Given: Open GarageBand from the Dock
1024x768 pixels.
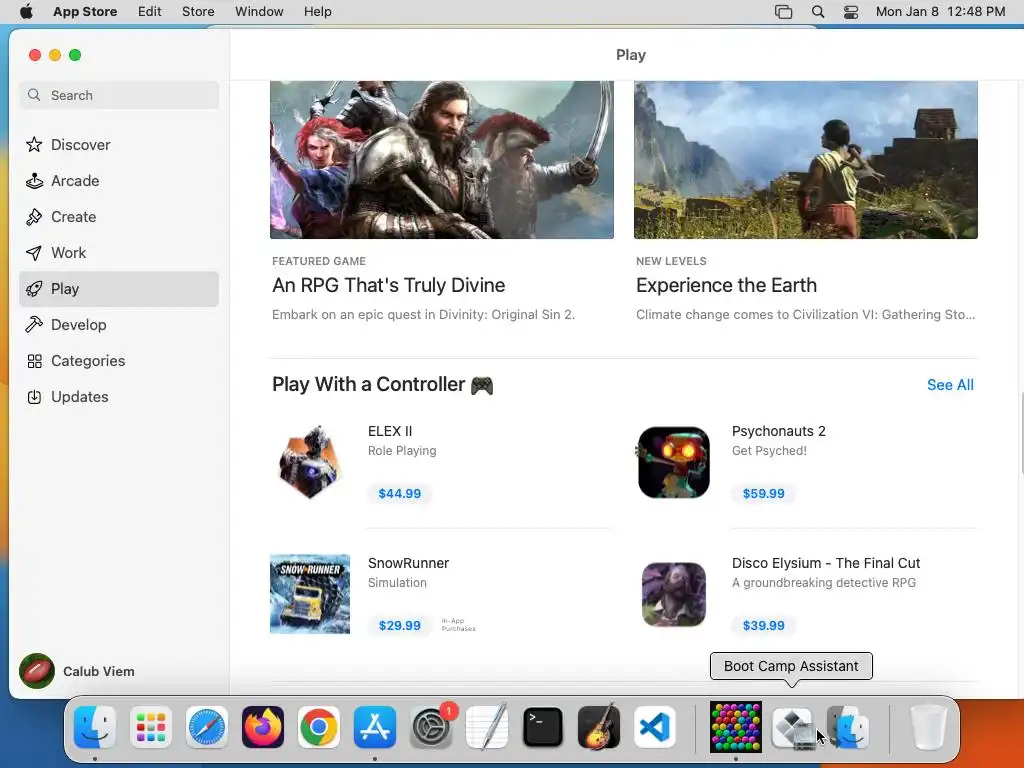Looking at the screenshot, I should [x=599, y=727].
